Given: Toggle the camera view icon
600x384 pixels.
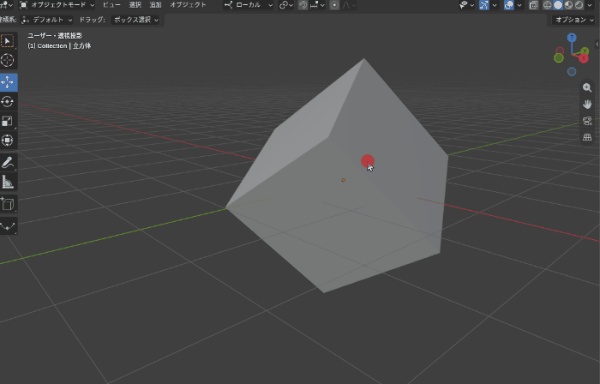Looking at the screenshot, I should [x=587, y=121].
